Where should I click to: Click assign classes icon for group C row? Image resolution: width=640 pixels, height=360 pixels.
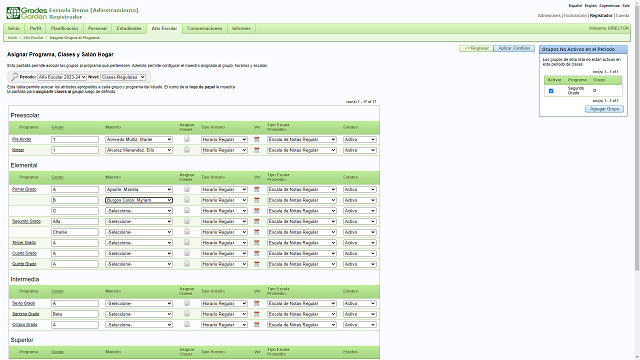187,210
